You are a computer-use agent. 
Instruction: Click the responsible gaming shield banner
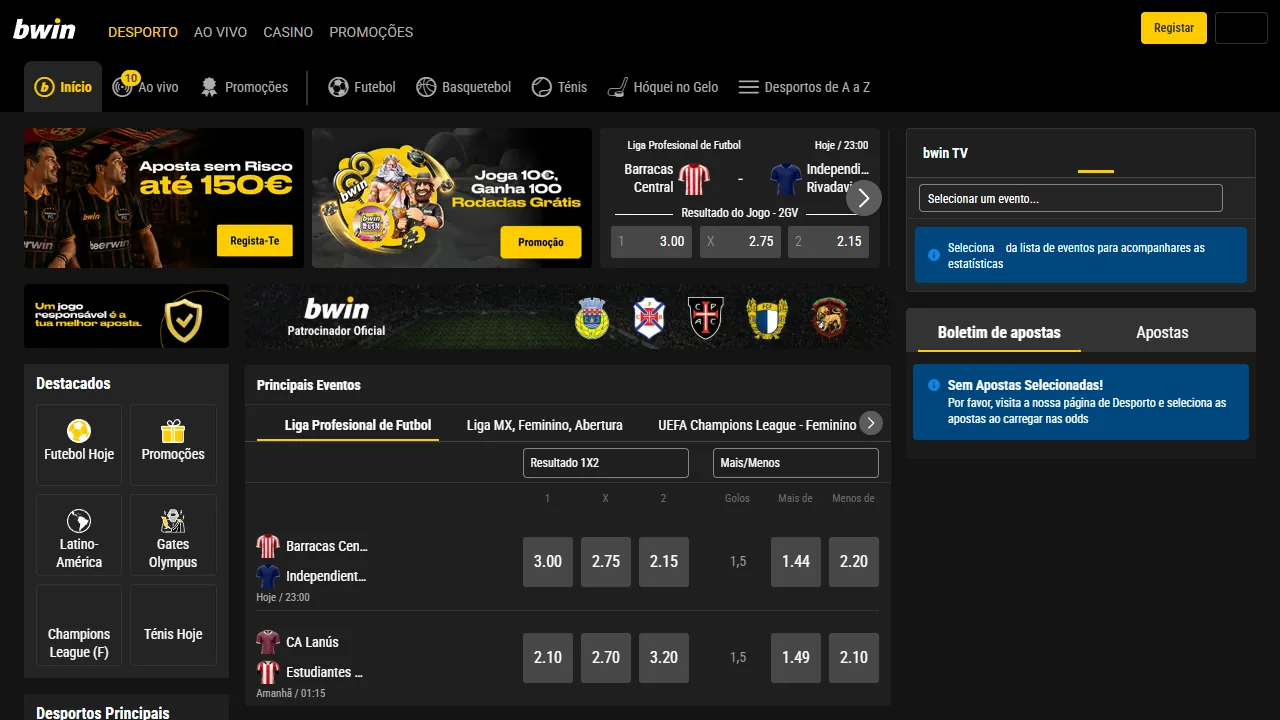pyautogui.click(x=126, y=316)
